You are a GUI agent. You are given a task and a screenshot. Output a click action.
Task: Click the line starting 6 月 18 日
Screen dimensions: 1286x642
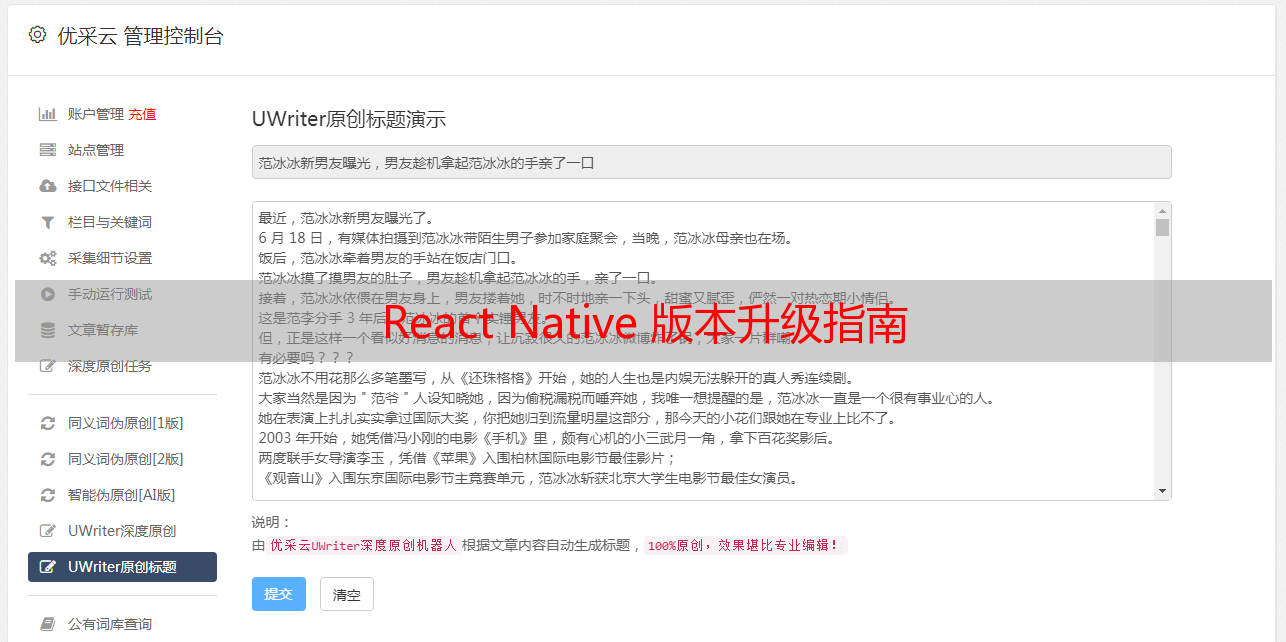click(x=526, y=238)
